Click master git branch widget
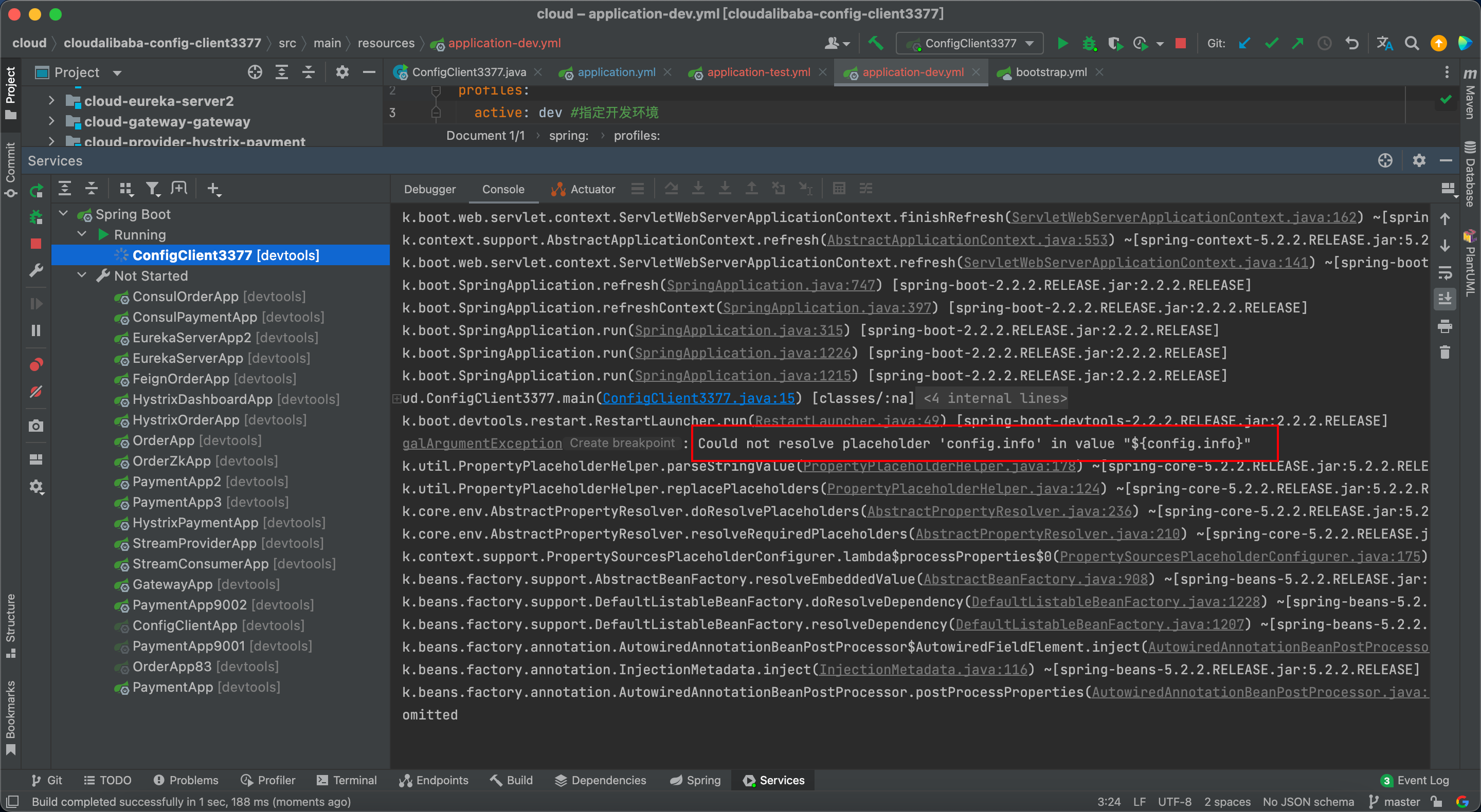The width and height of the screenshot is (1481, 812). pos(1395,801)
